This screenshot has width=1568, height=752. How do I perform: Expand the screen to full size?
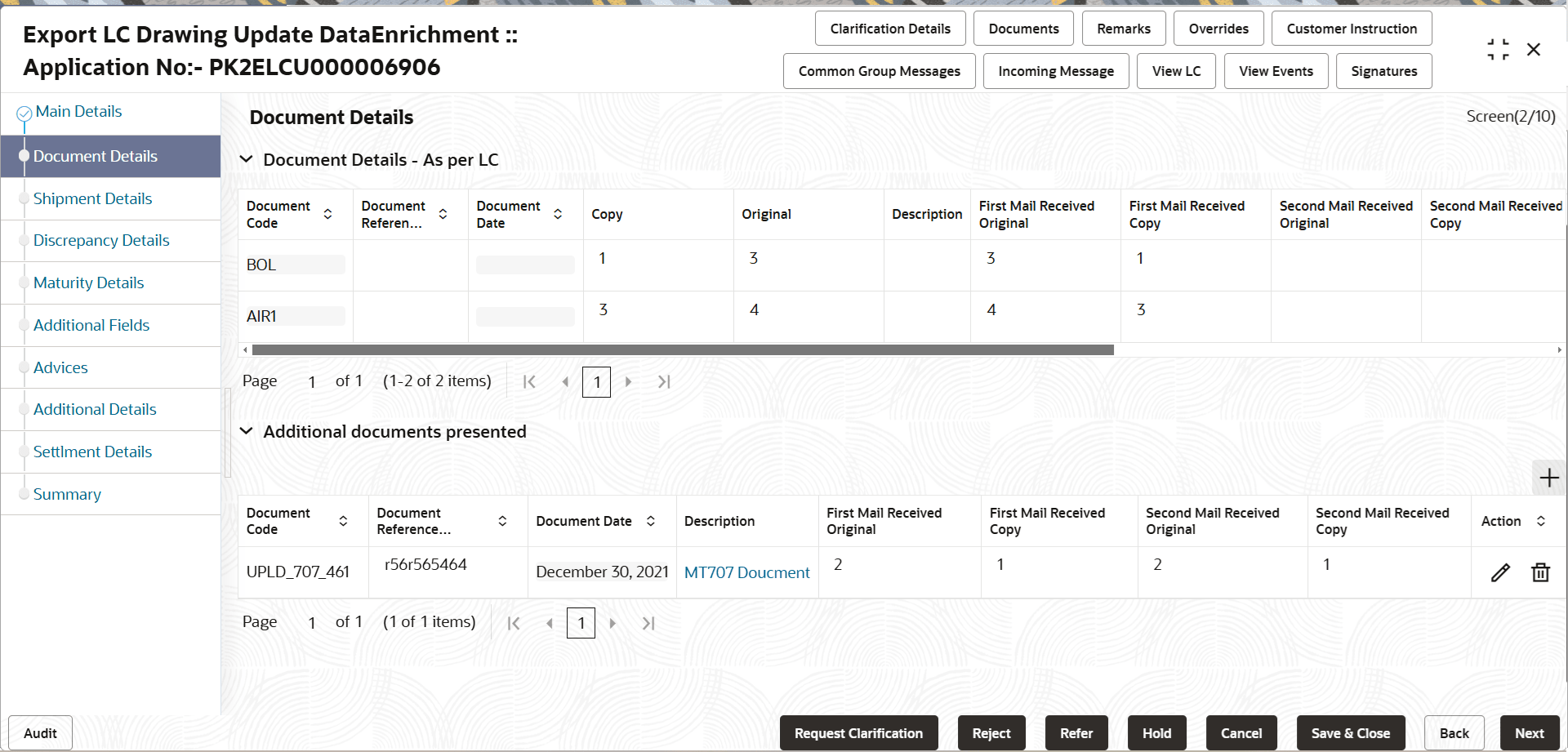click(x=1498, y=49)
